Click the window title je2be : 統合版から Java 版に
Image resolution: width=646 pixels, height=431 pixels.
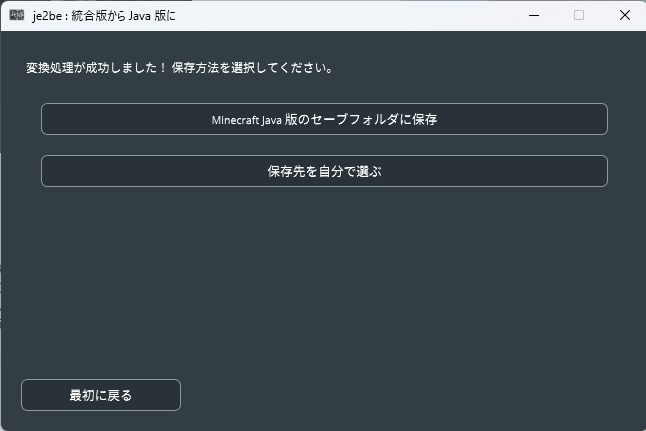(x=104, y=16)
